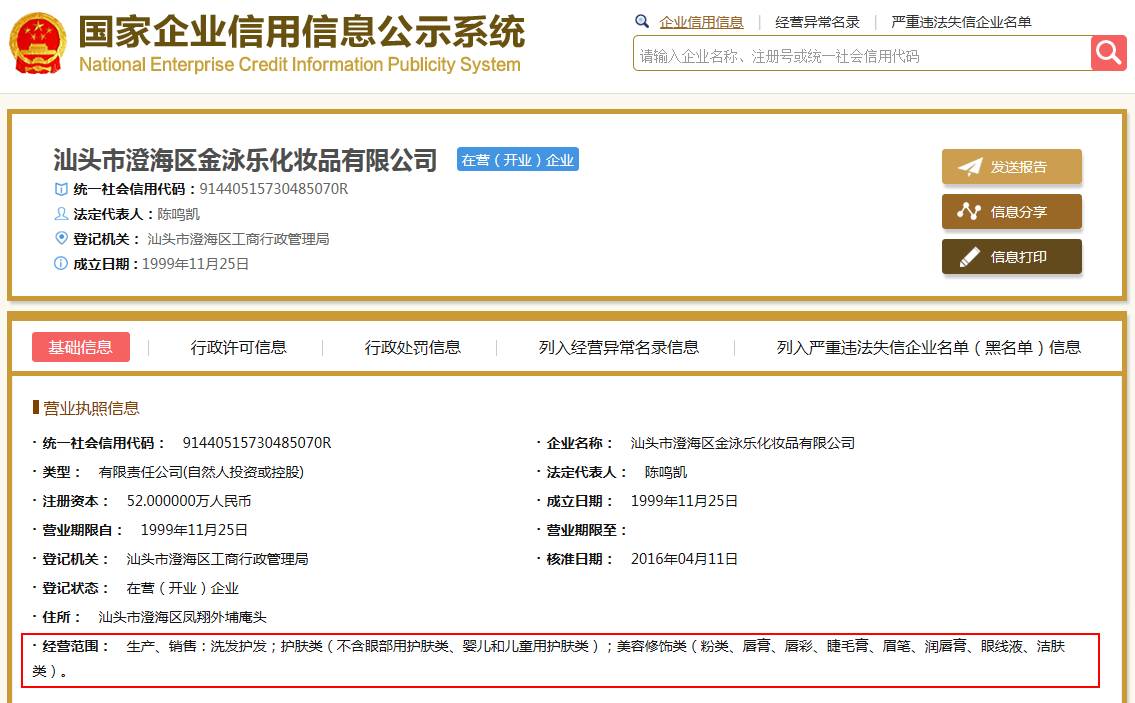Click the small magnifier icon beside 企业信用信息
Viewport: 1135px width, 703px height.
coord(641,22)
